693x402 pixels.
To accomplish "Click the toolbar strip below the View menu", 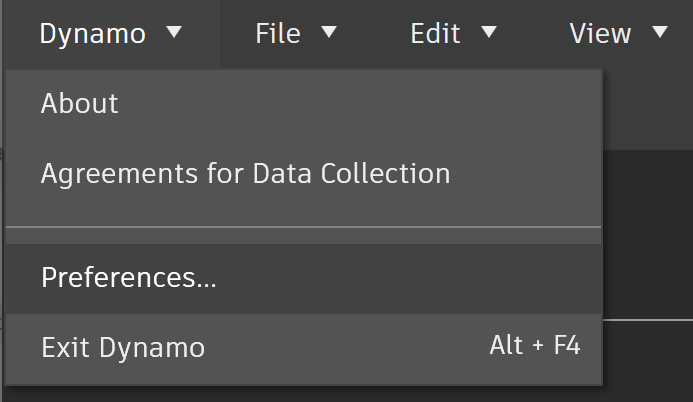I will point(648,108).
